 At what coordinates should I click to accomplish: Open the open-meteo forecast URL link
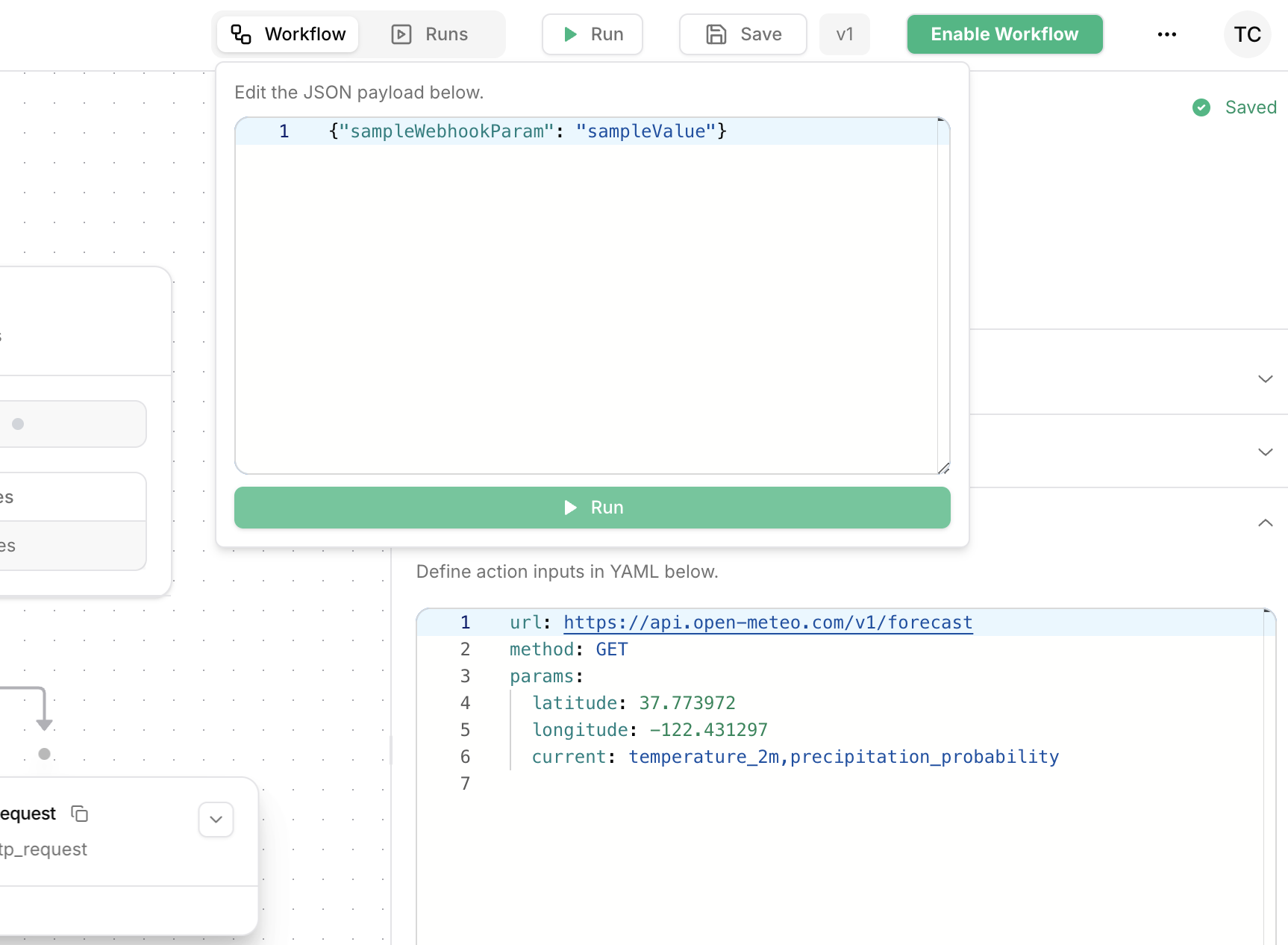point(768,623)
